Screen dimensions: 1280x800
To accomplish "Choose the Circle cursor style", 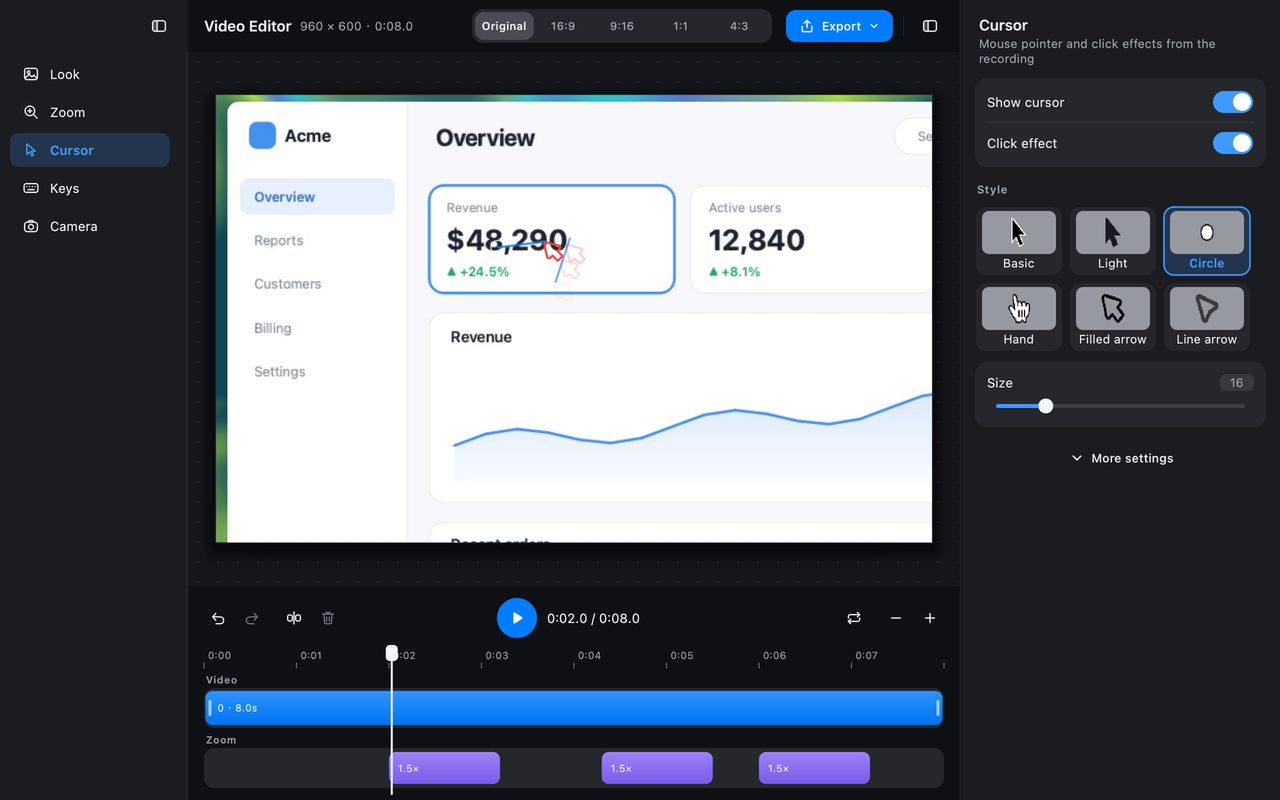I will tap(1207, 241).
